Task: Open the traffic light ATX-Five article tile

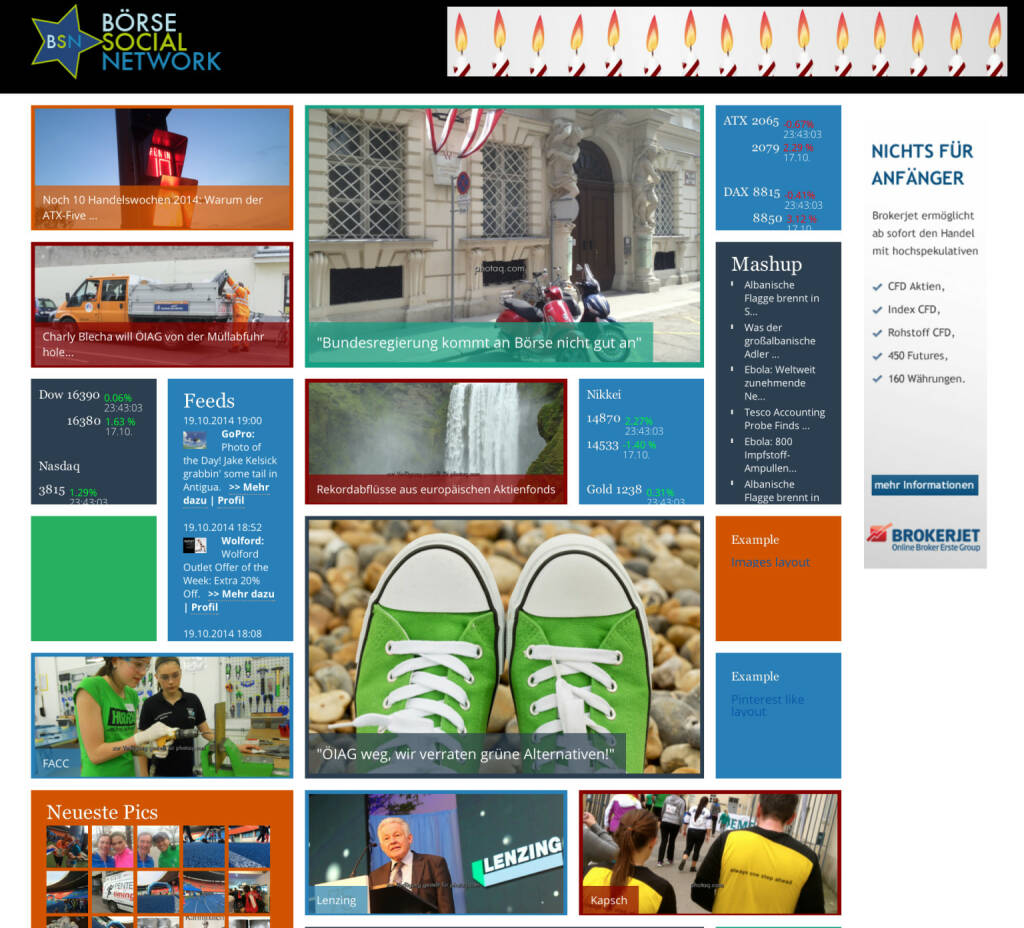Action: pos(162,167)
